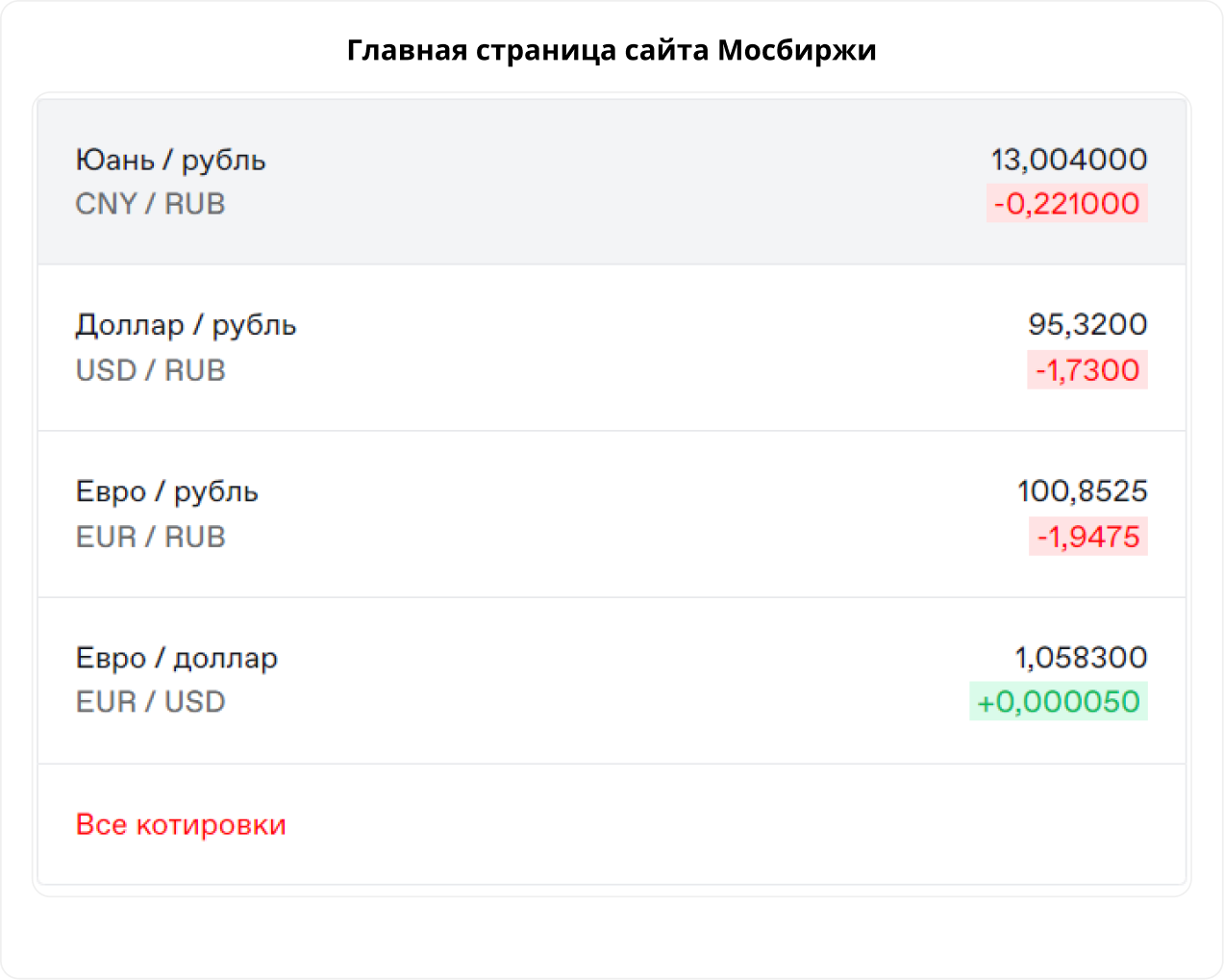The height and width of the screenshot is (980, 1224).
Task: Click the 95,3200 dollar rate value
Action: [x=1087, y=325]
